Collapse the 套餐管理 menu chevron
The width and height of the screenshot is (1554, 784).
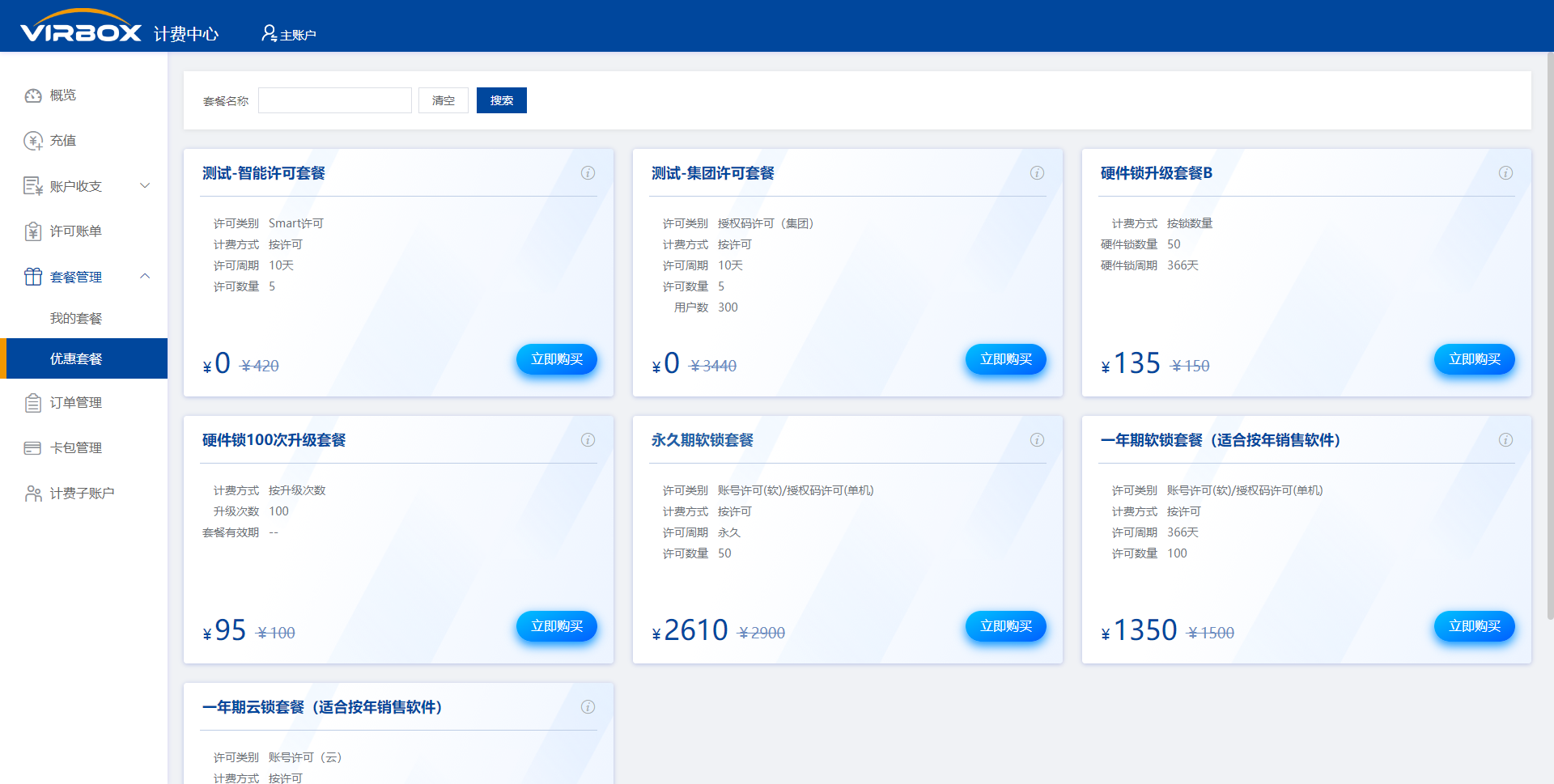click(146, 277)
